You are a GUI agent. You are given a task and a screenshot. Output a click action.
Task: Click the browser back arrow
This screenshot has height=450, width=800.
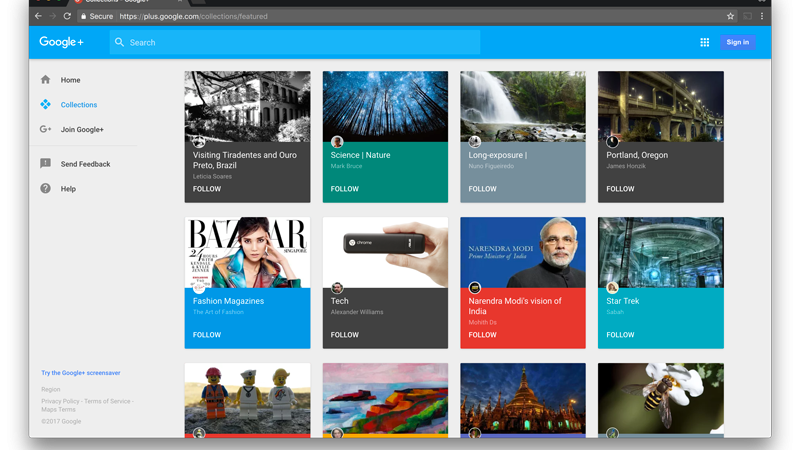[38, 16]
